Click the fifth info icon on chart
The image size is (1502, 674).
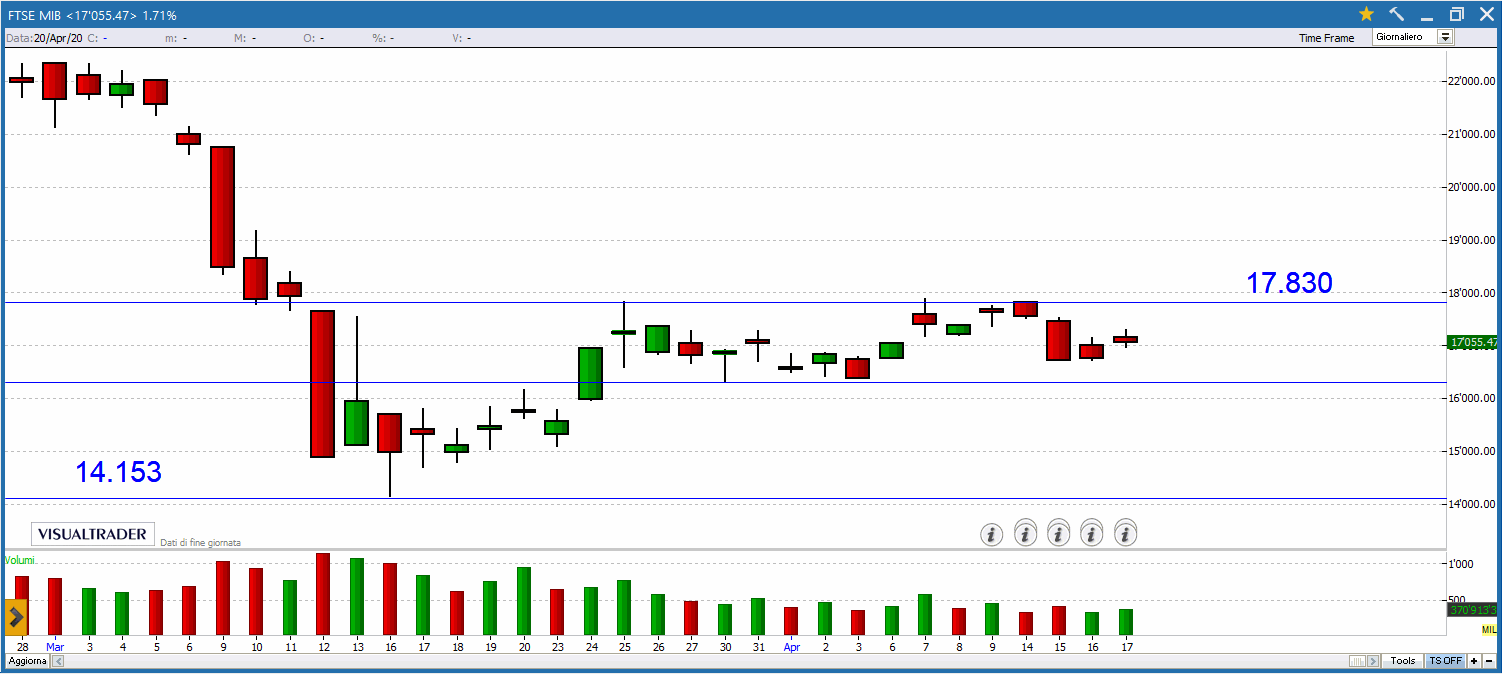coord(1126,533)
